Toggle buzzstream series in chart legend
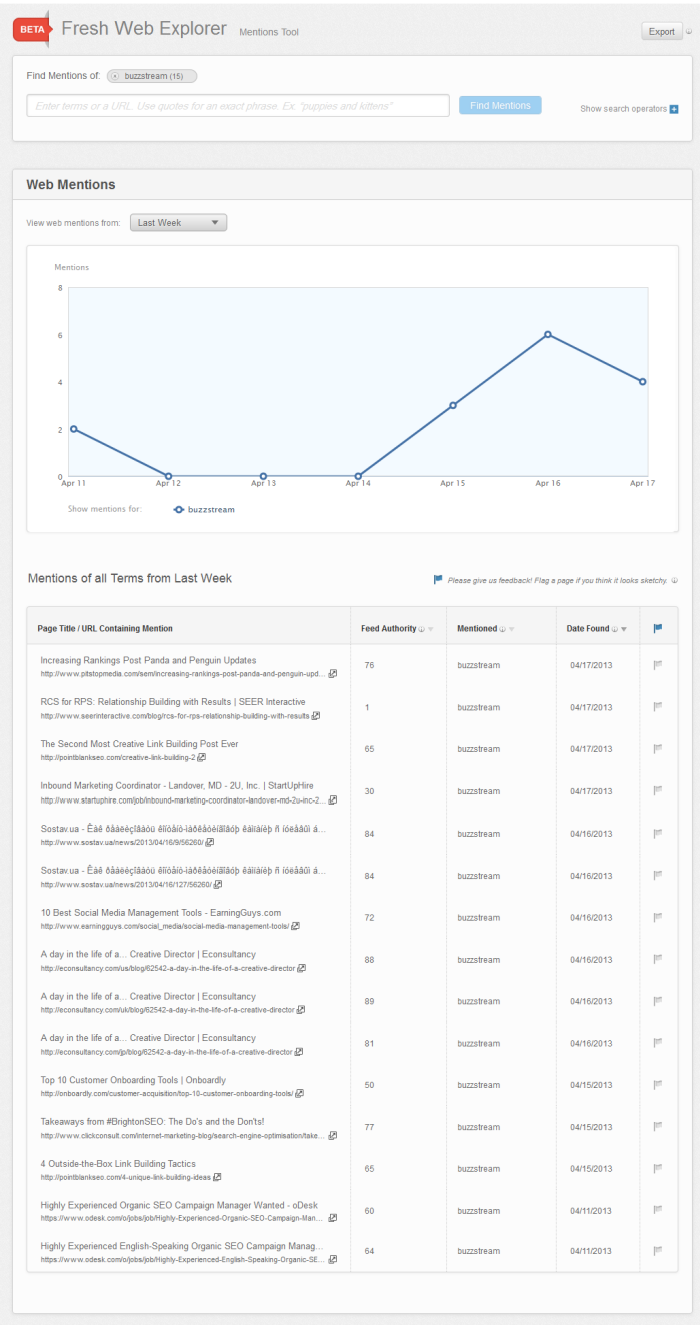This screenshot has width=700, height=1325. (204, 509)
